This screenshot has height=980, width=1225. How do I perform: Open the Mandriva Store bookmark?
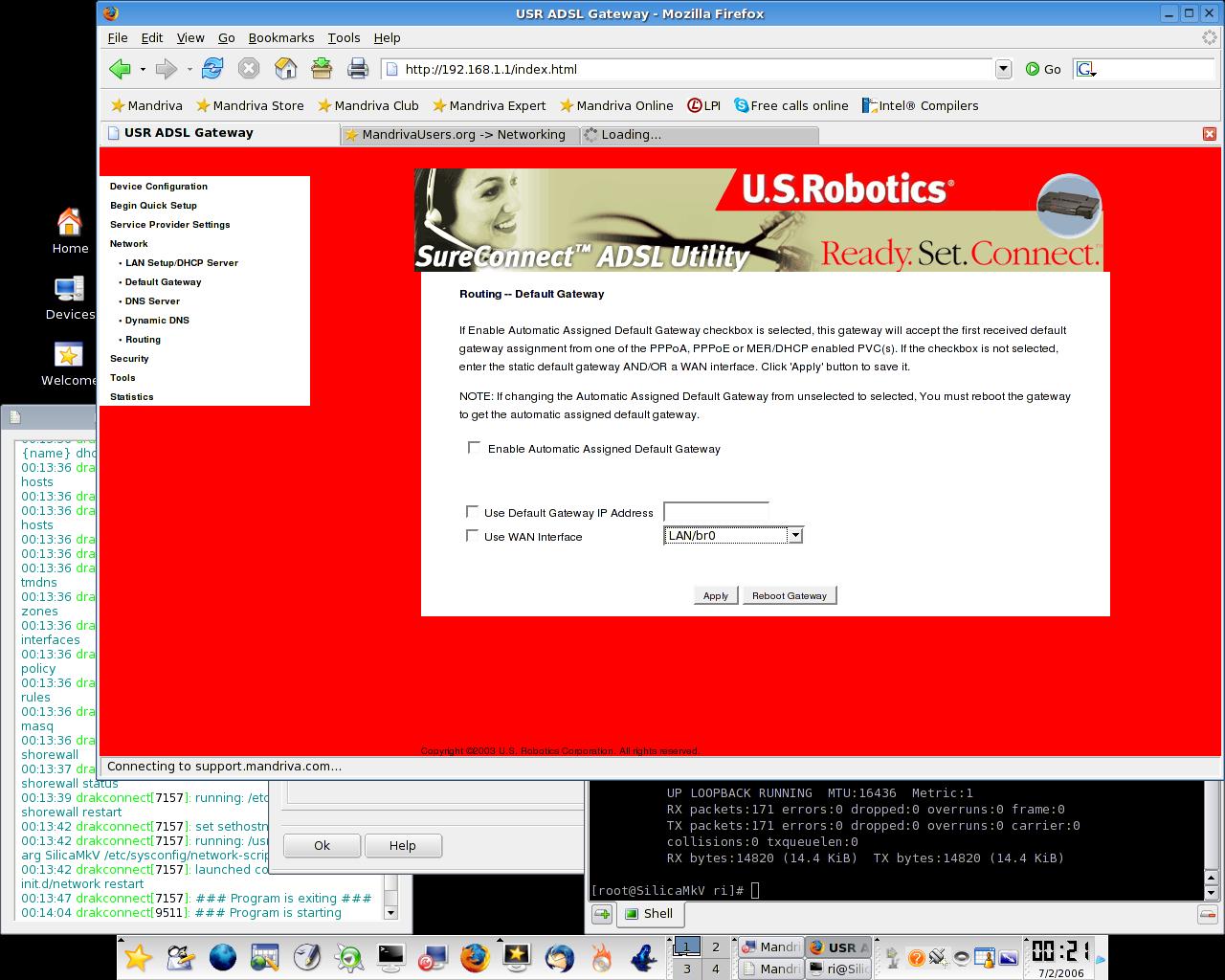tap(250, 105)
